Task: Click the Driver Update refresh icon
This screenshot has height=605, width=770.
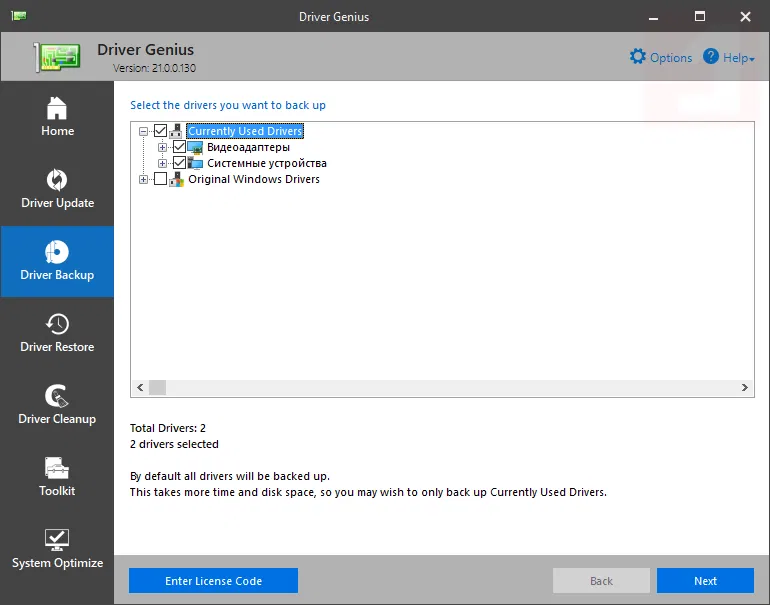Action: (x=57, y=180)
